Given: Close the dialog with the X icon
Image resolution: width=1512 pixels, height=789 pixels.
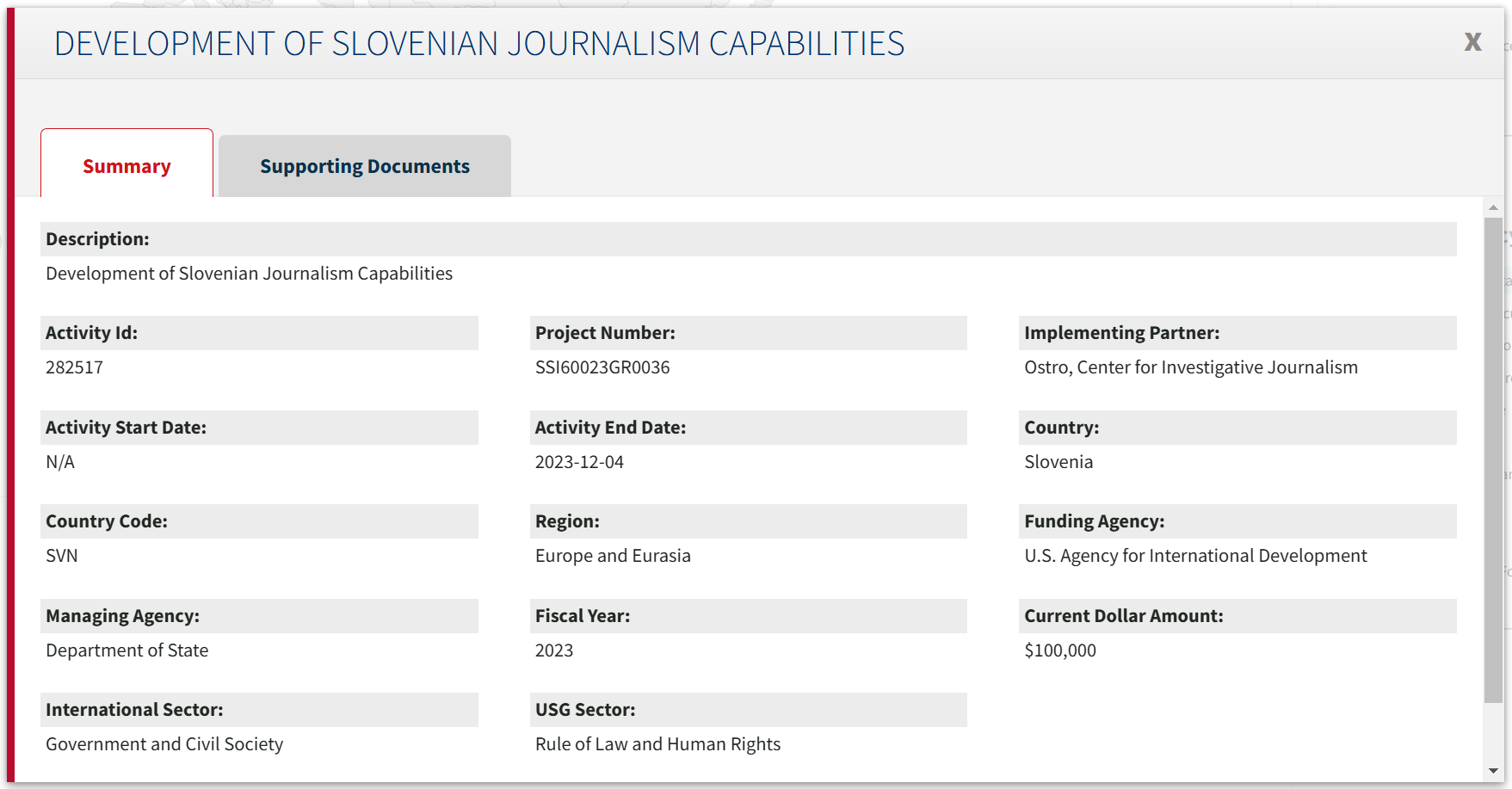Looking at the screenshot, I should (x=1472, y=42).
